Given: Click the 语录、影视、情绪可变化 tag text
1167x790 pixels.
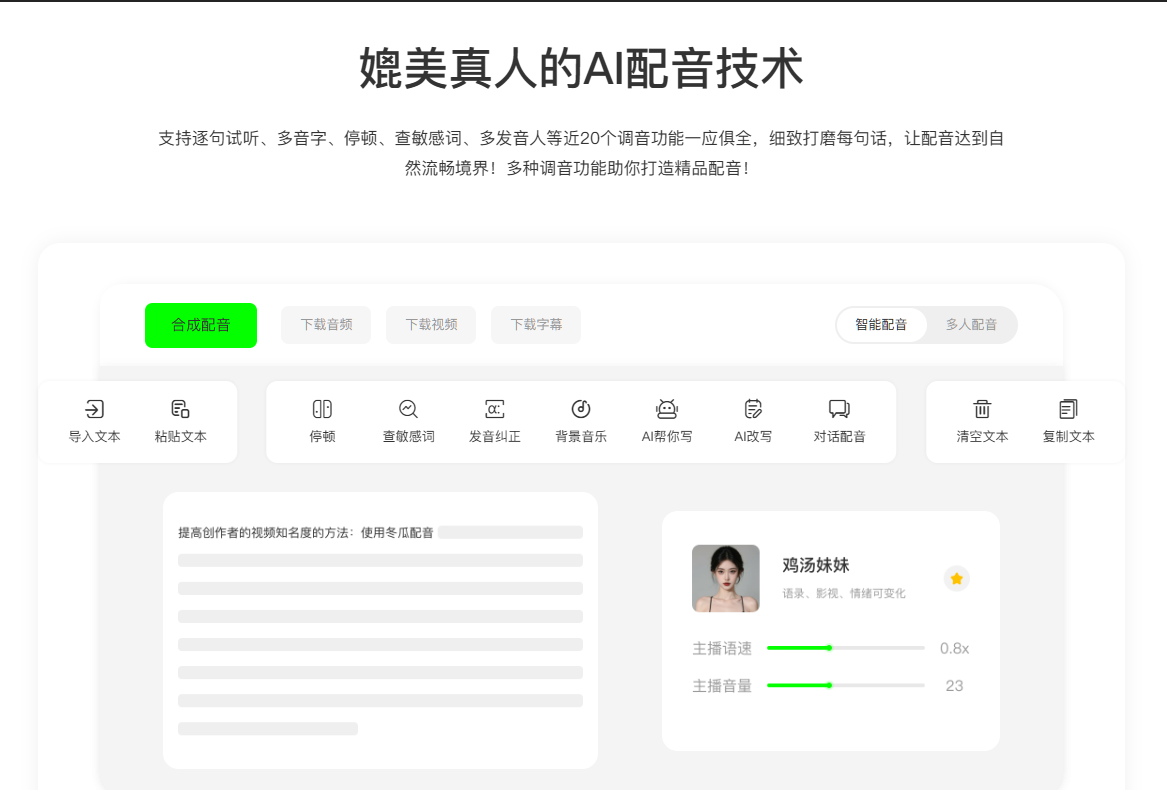Looking at the screenshot, I should coord(844,593).
